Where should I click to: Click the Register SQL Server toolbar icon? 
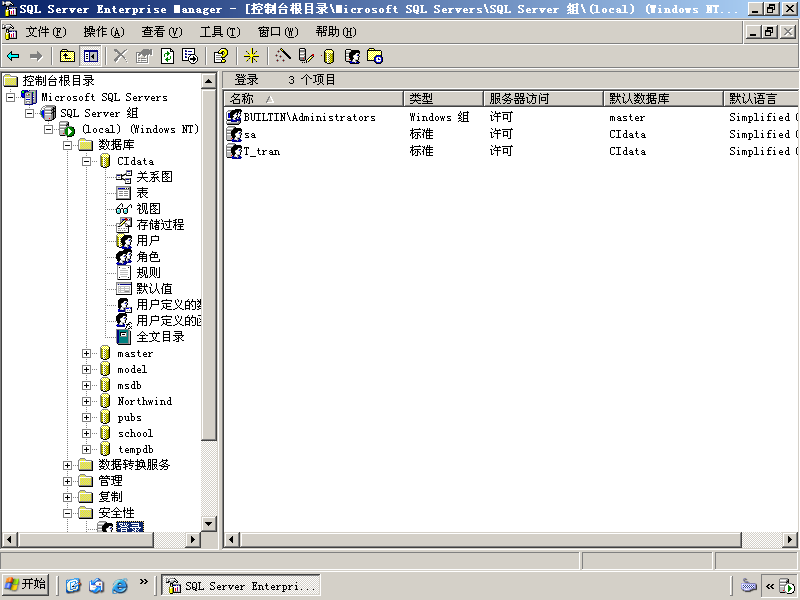[306, 56]
